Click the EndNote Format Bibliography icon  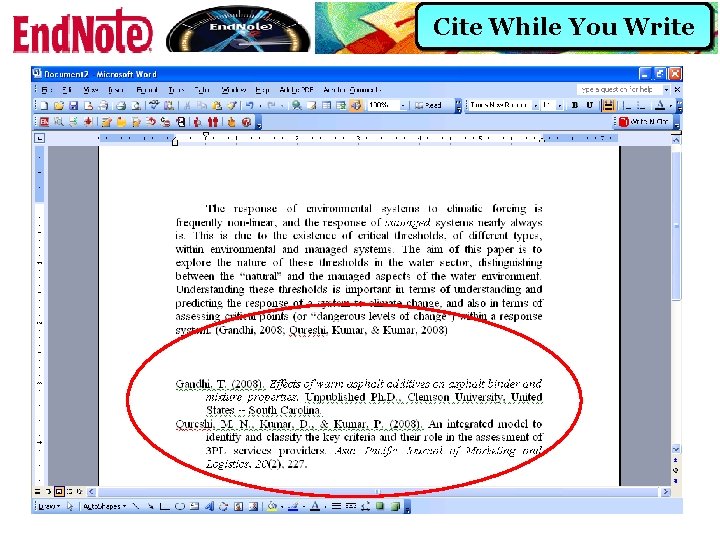click(73, 122)
